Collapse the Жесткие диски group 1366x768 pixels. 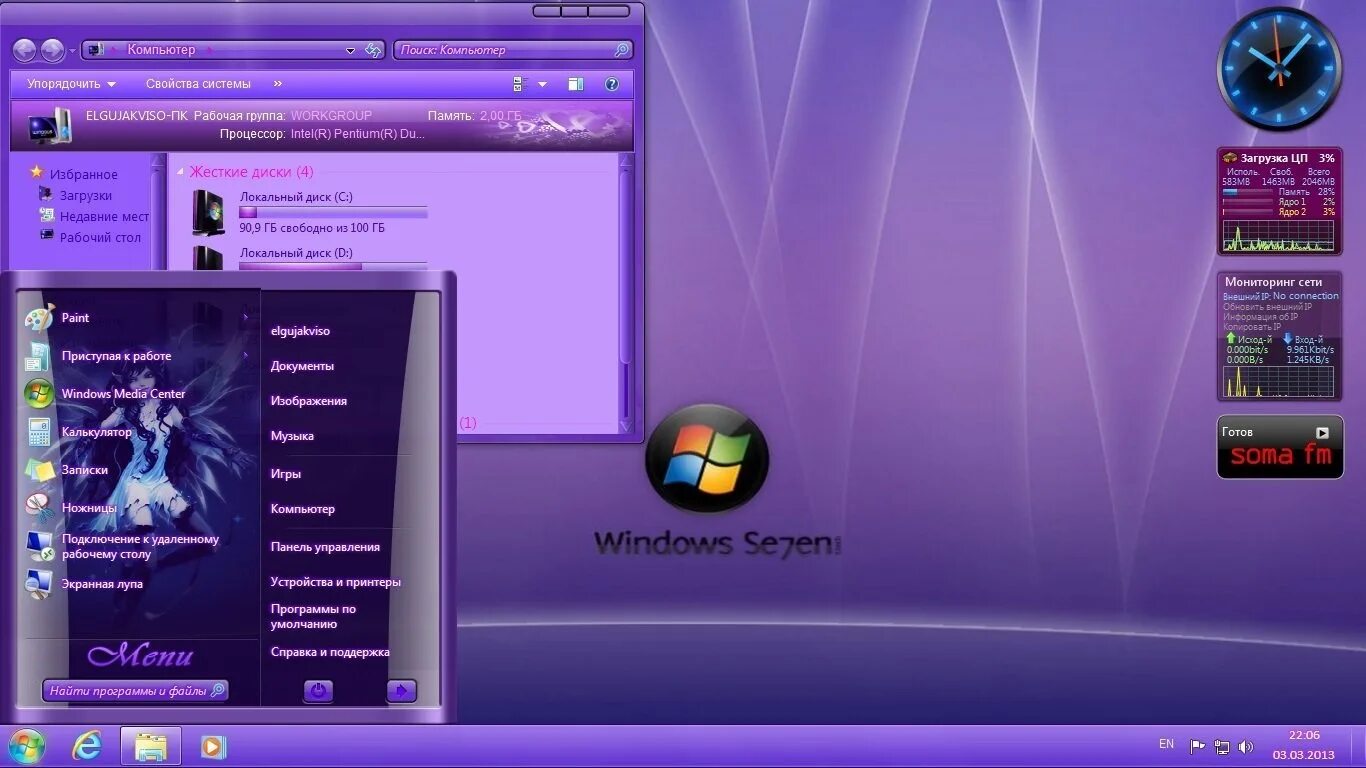(x=181, y=172)
